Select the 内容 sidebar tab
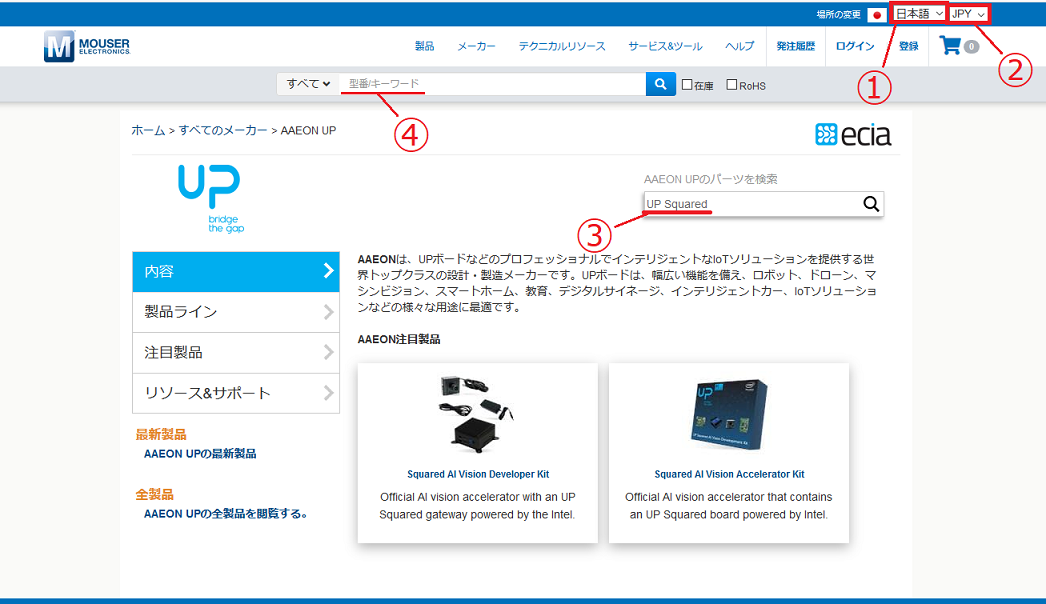The width and height of the screenshot is (1046, 604). click(235, 272)
